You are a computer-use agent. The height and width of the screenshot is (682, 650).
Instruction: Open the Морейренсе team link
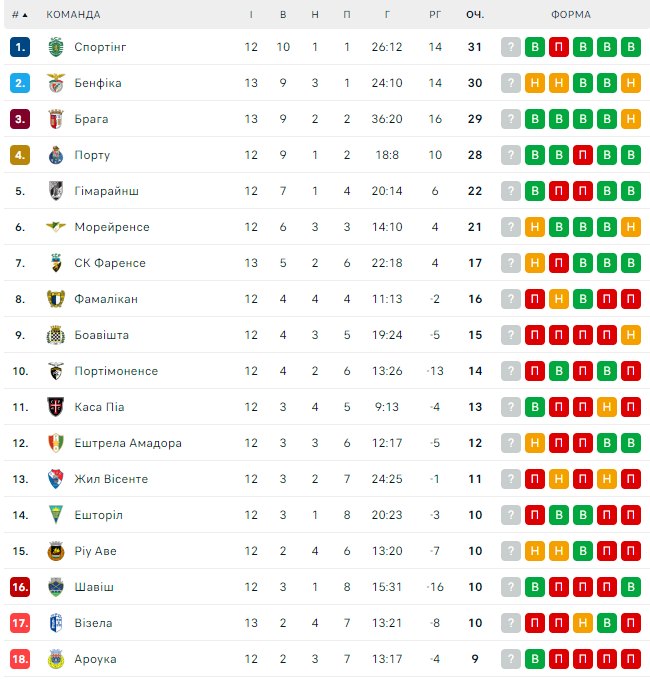(112, 227)
